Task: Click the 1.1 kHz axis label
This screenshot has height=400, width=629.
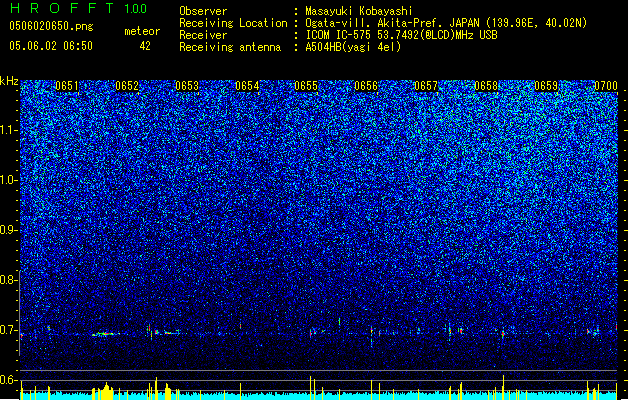Action: [x=9, y=131]
